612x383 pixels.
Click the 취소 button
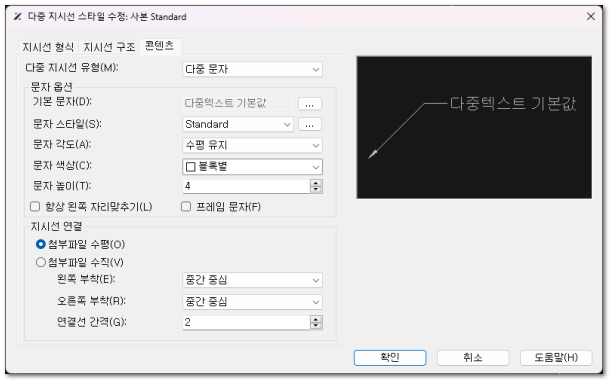(x=473, y=358)
